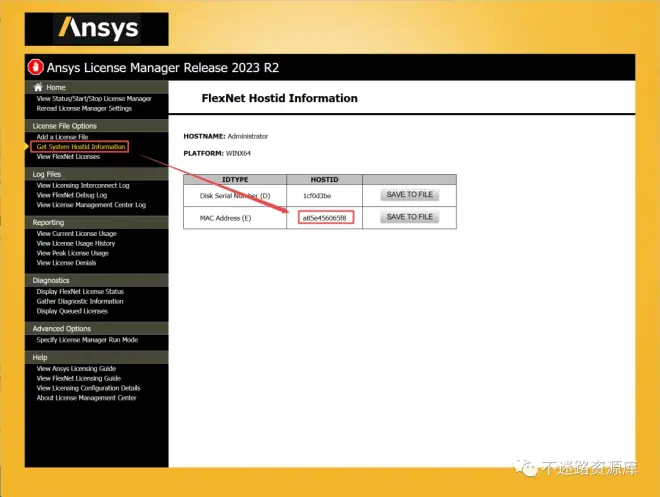The width and height of the screenshot is (660, 497).
Task: Open View Status/Start/Stop License Manager
Action: (x=94, y=99)
